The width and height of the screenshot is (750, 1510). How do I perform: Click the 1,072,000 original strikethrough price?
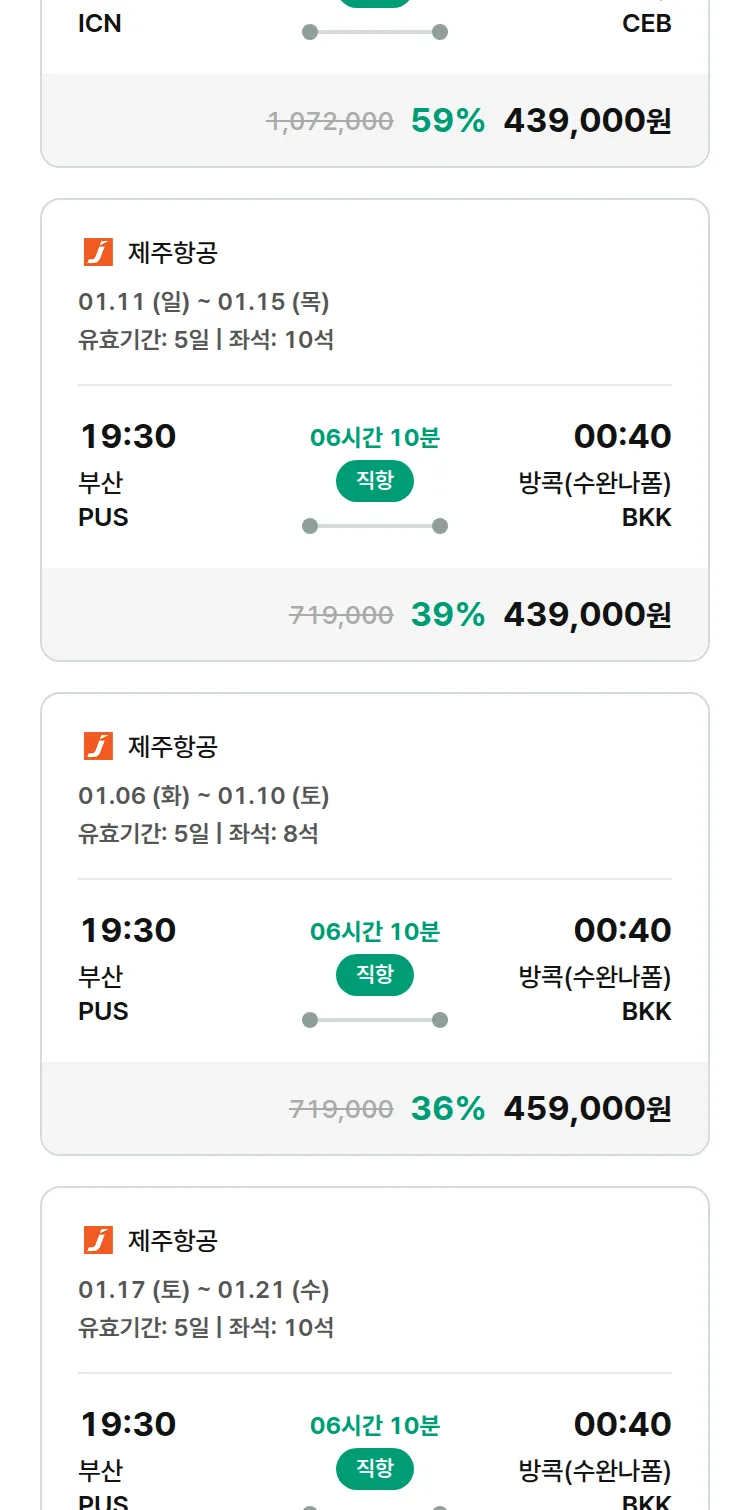[330, 122]
